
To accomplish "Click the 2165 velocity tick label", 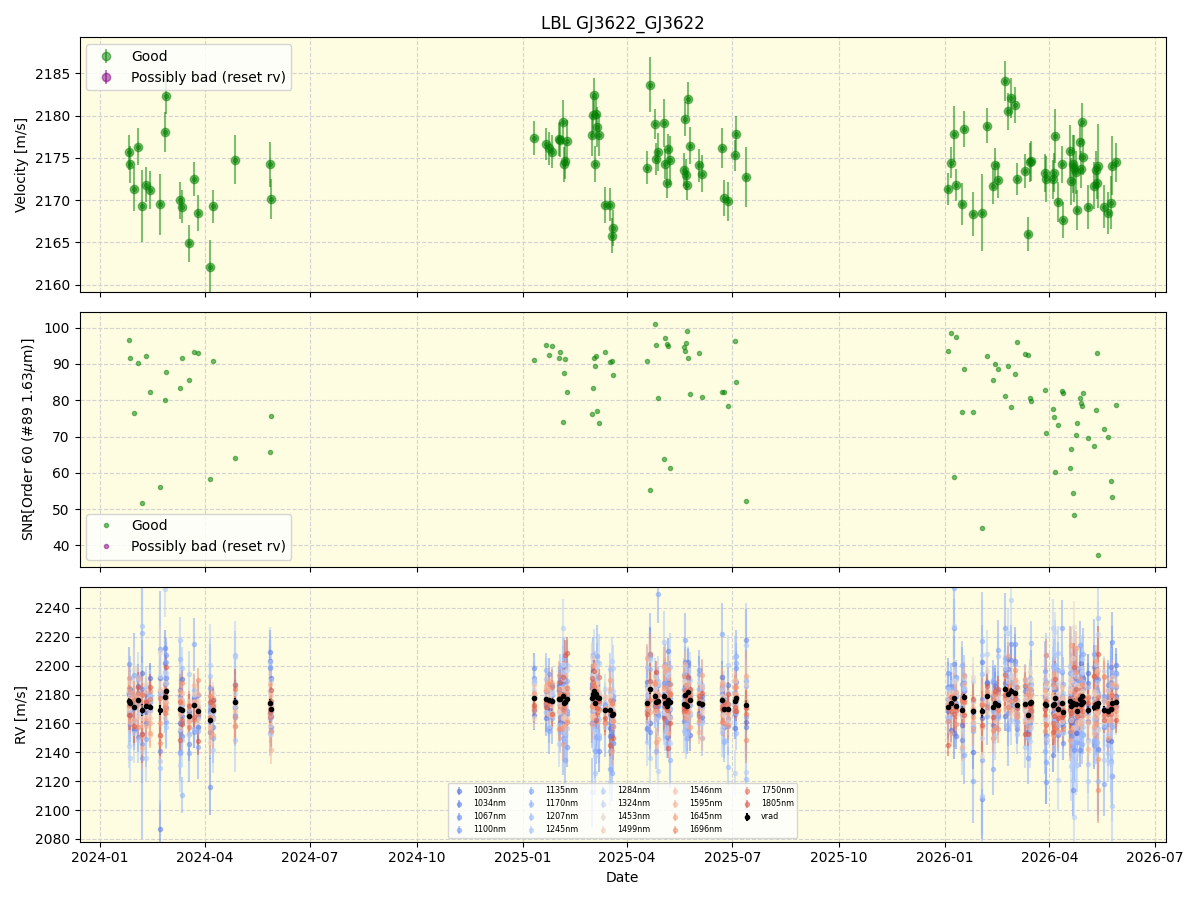I will (55, 243).
